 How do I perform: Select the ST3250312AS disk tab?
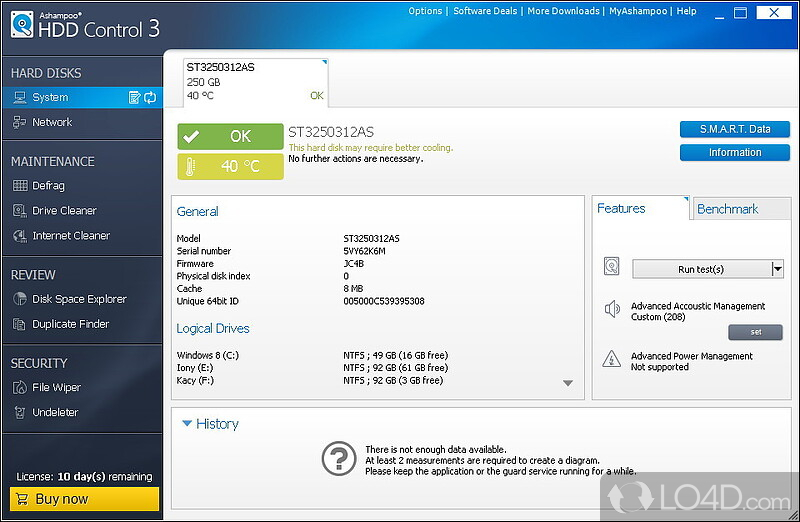pyautogui.click(x=255, y=82)
